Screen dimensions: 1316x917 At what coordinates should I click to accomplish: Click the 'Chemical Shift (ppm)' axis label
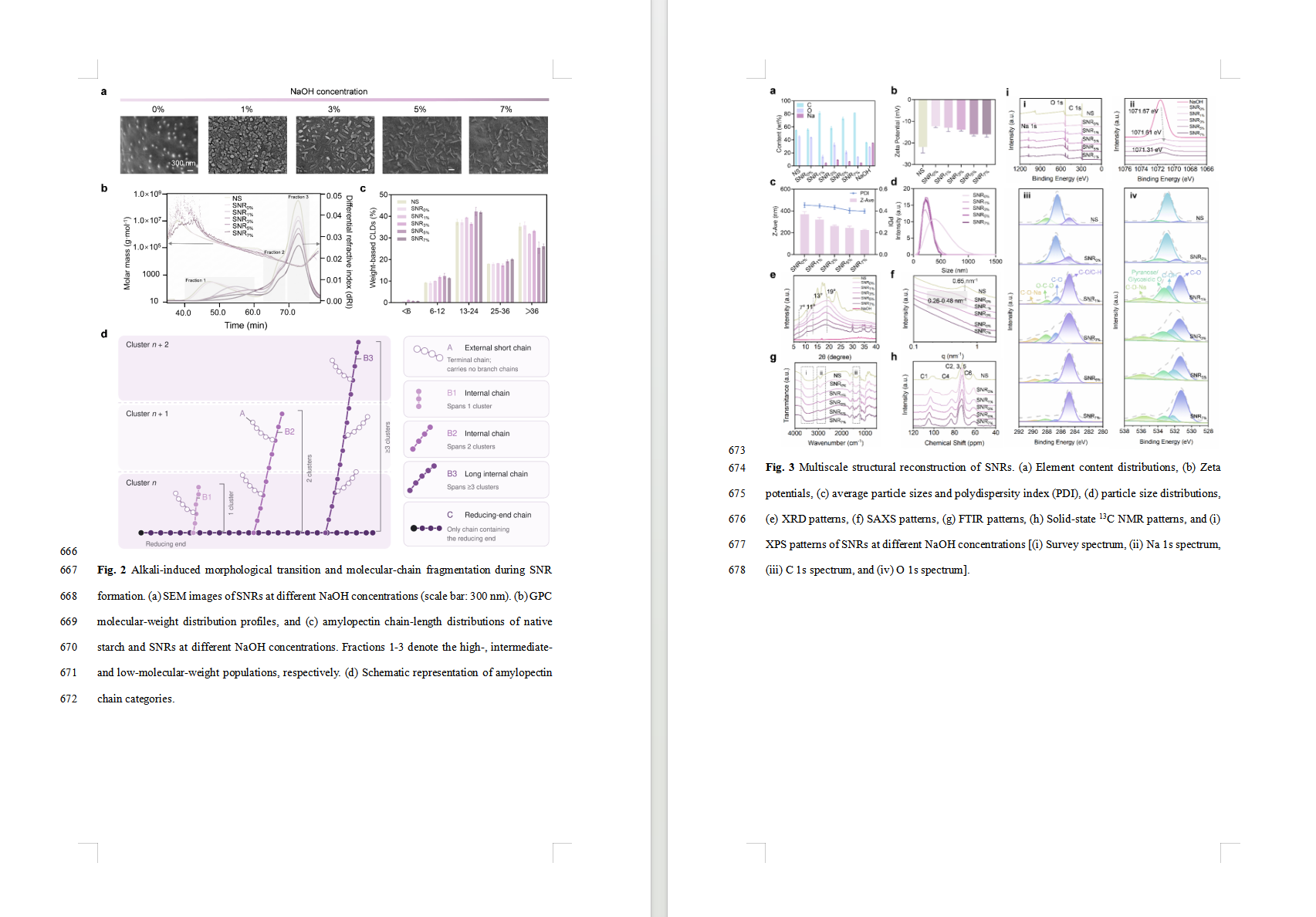tap(954, 443)
